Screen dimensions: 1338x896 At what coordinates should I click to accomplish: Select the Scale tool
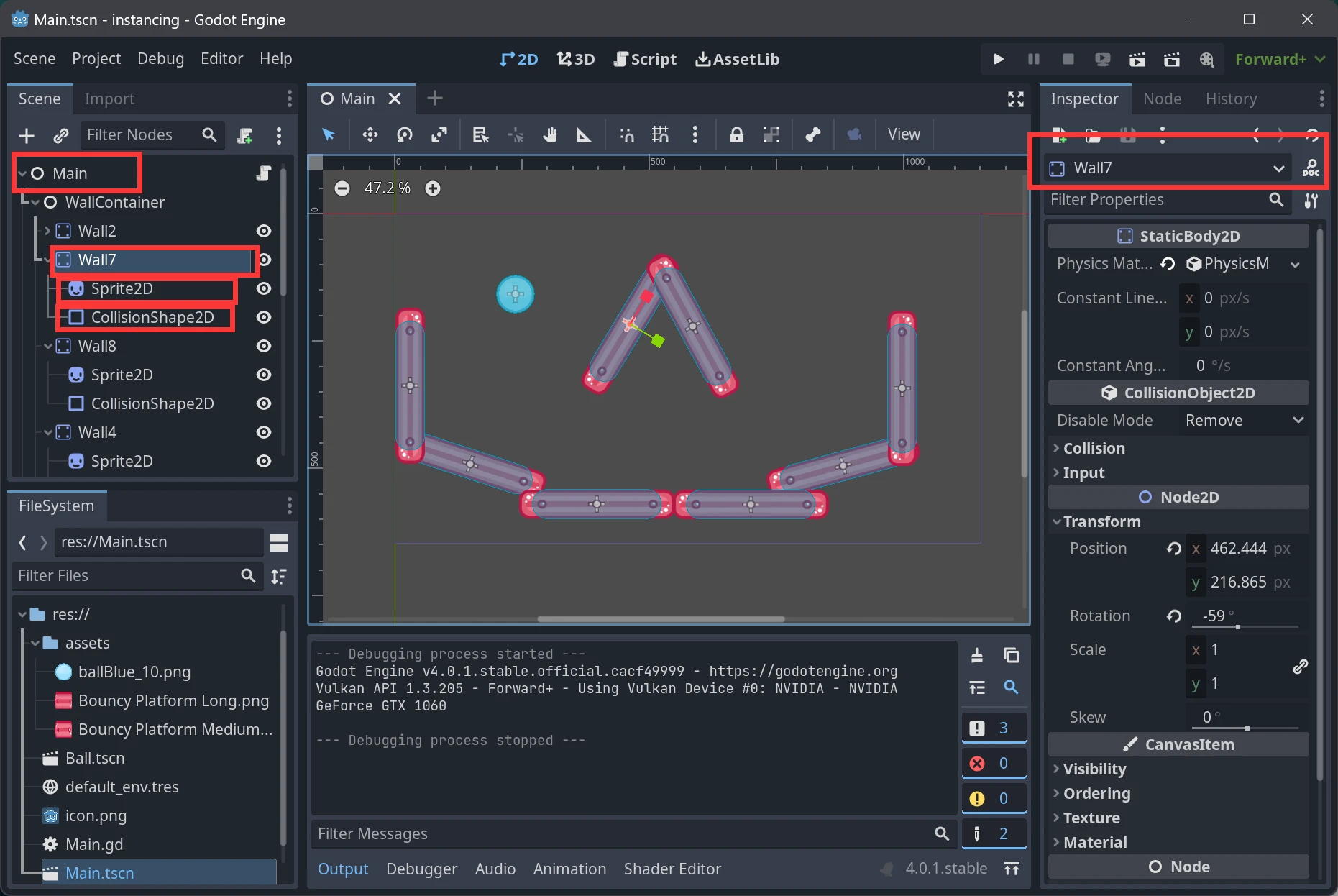[439, 134]
